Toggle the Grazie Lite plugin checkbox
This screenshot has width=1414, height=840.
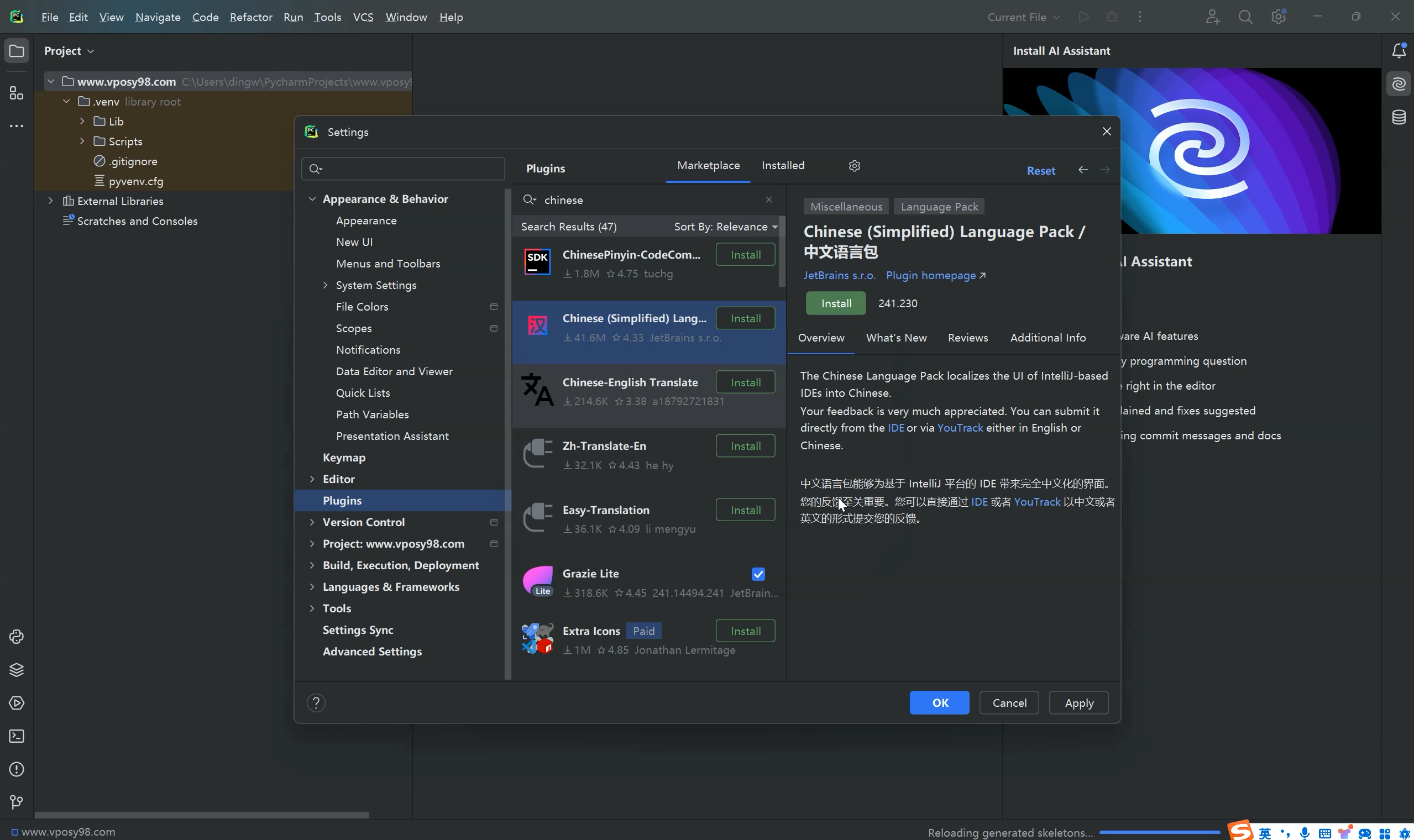click(x=758, y=574)
